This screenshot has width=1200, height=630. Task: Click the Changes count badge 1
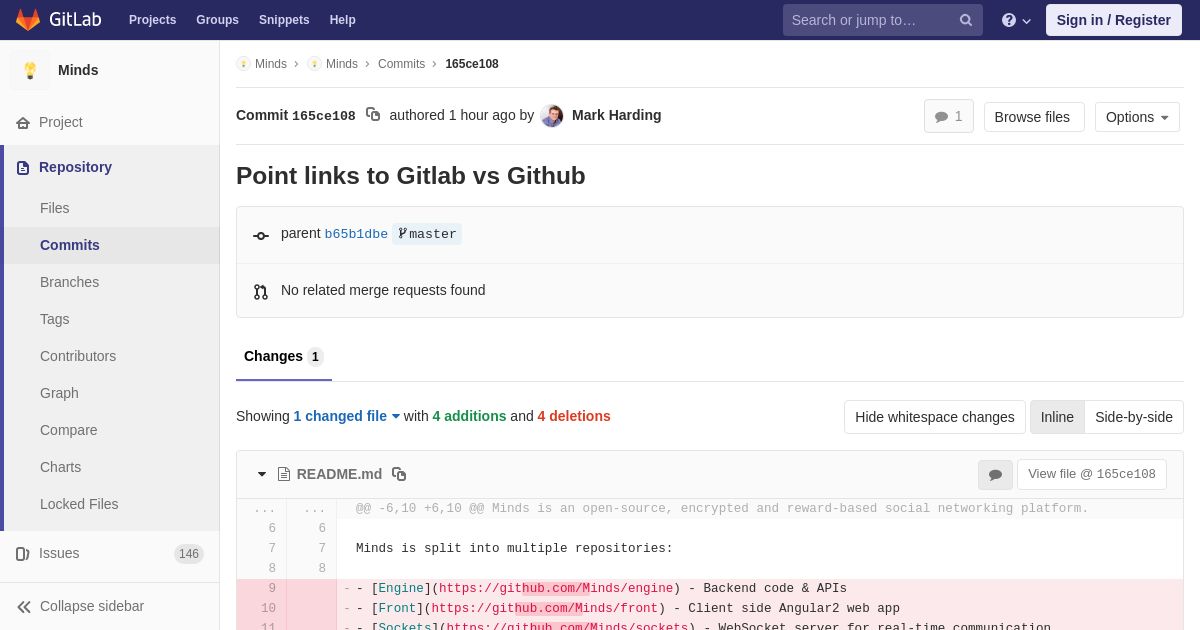click(315, 357)
